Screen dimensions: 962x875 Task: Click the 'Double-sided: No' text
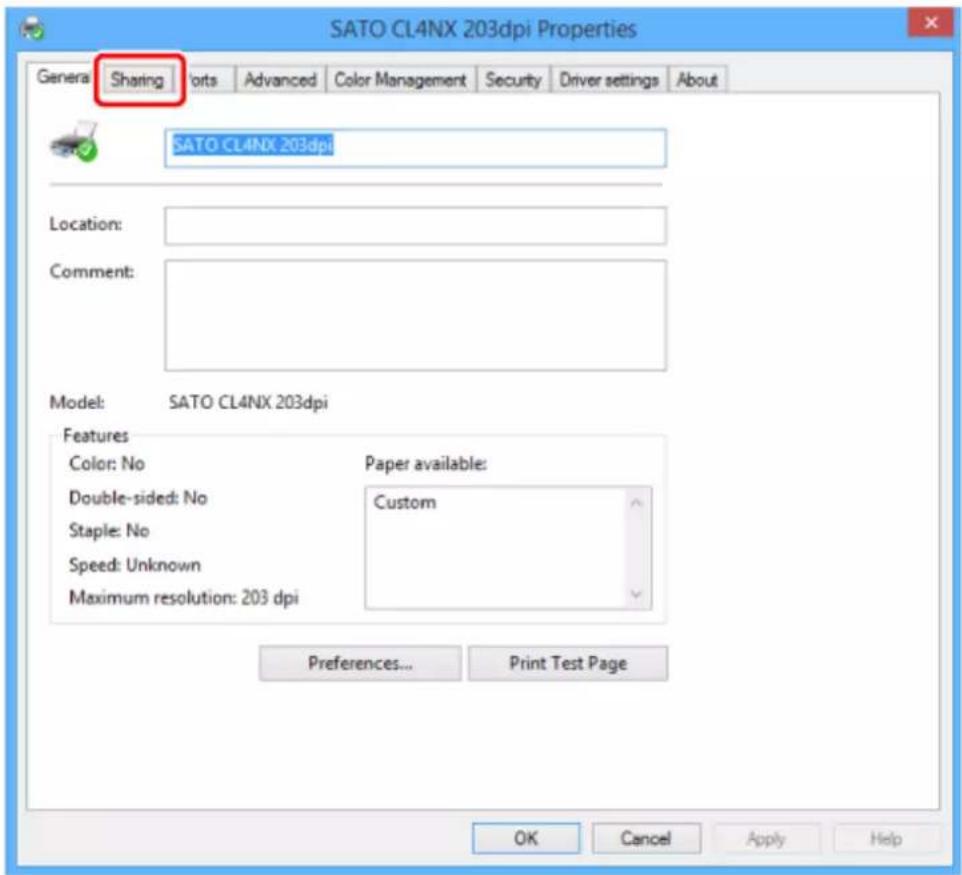click(138, 498)
